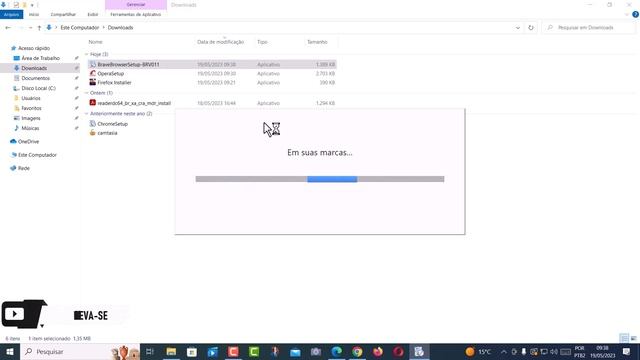
Task: Go back with the Explorer back arrow
Action: pyautogui.click(x=8, y=28)
